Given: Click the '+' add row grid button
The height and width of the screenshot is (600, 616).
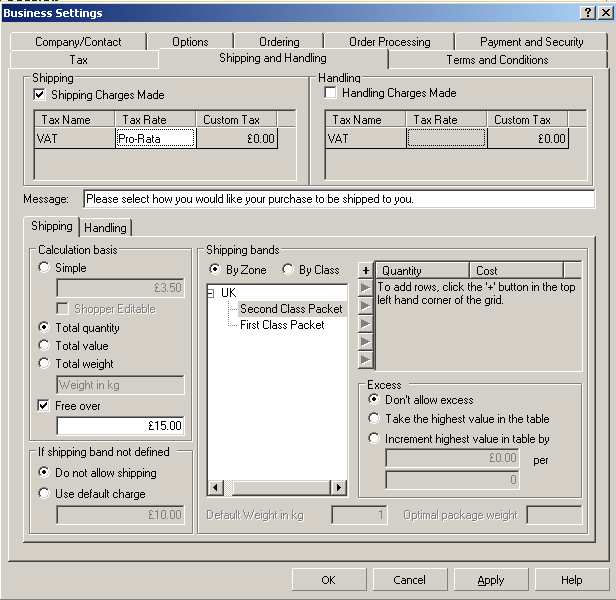Looking at the screenshot, I should (x=366, y=270).
